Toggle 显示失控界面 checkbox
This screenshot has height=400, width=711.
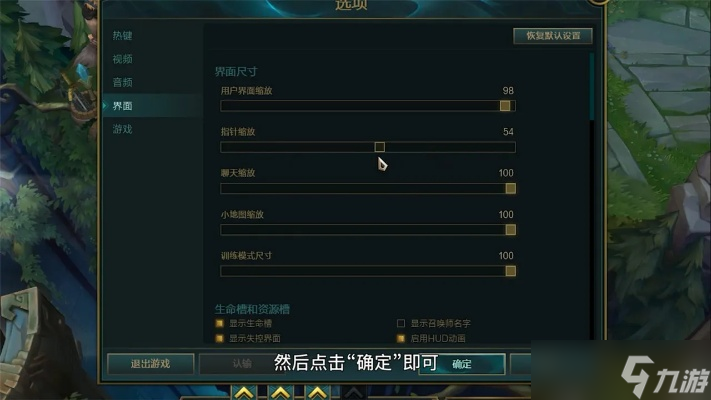coord(219,338)
